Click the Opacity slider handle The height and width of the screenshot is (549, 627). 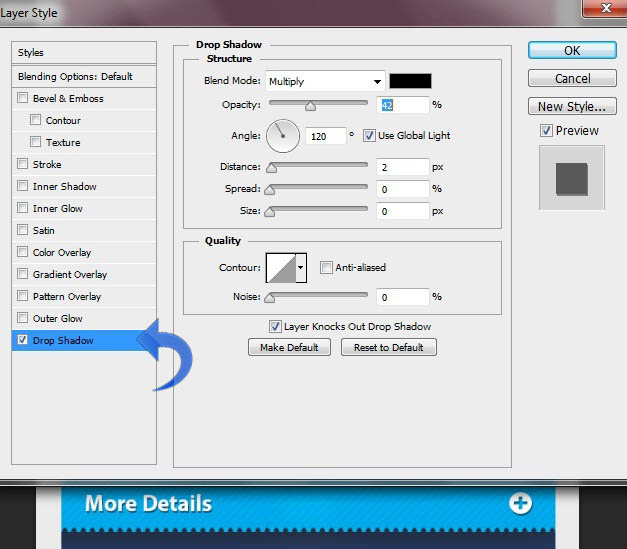[x=310, y=106]
